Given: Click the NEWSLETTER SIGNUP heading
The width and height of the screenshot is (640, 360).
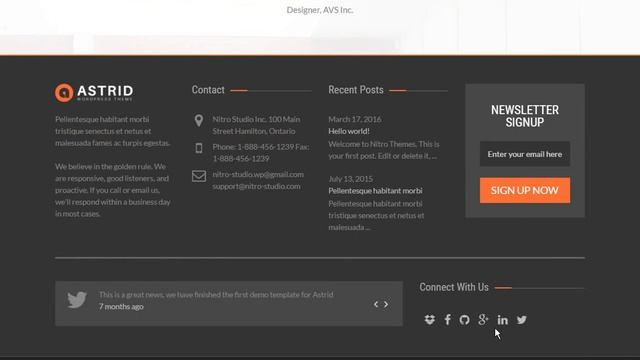Looking at the screenshot, I should pos(525,116).
